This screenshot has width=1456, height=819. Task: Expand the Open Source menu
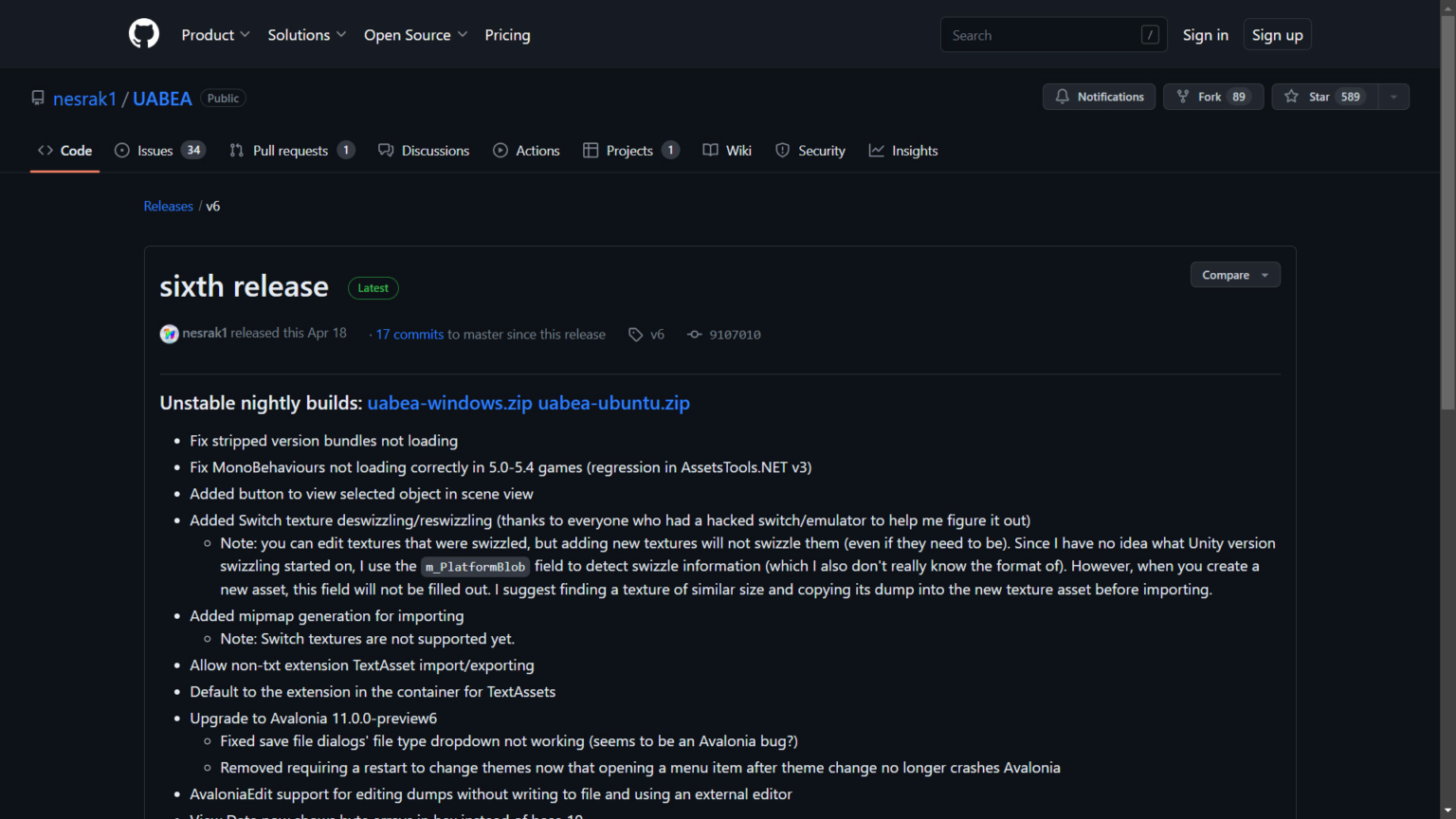pyautogui.click(x=416, y=35)
